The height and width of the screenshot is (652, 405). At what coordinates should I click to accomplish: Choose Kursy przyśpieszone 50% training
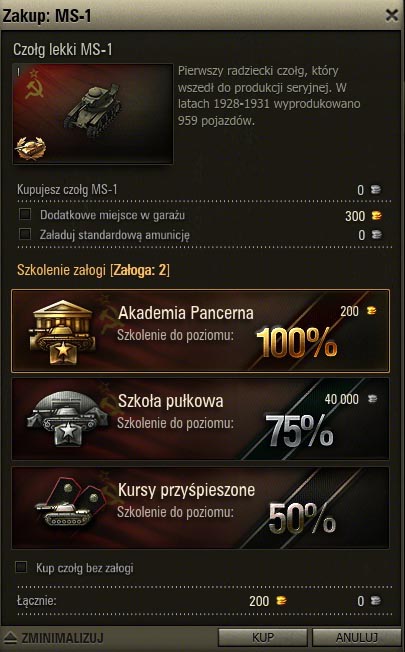click(200, 508)
